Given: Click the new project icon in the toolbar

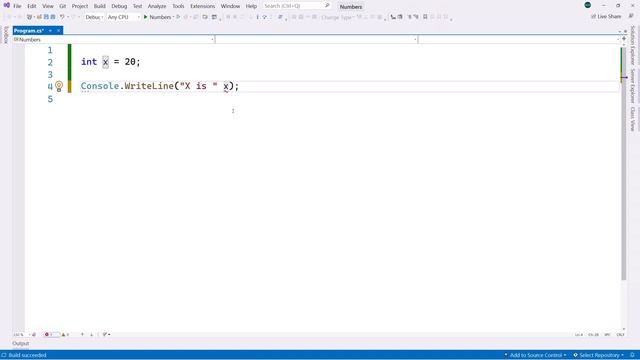Looking at the screenshot, I should (29, 17).
